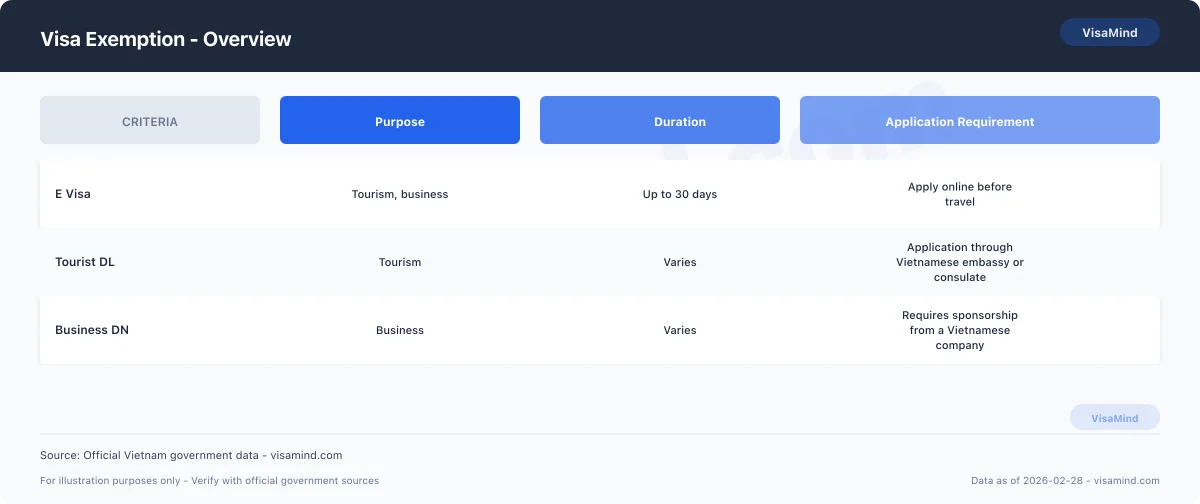Select the Visa Exemption - Overview title
The image size is (1200, 504).
tap(166, 39)
